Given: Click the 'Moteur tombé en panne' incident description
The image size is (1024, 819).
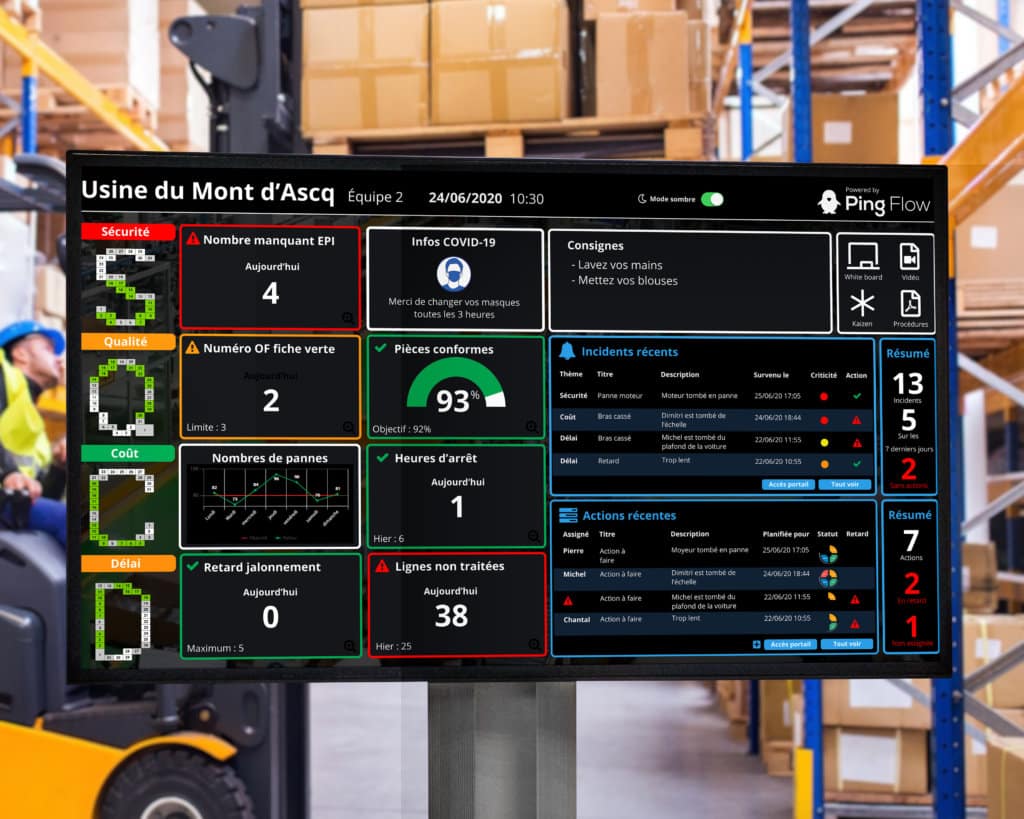Looking at the screenshot, I should click(x=699, y=396).
